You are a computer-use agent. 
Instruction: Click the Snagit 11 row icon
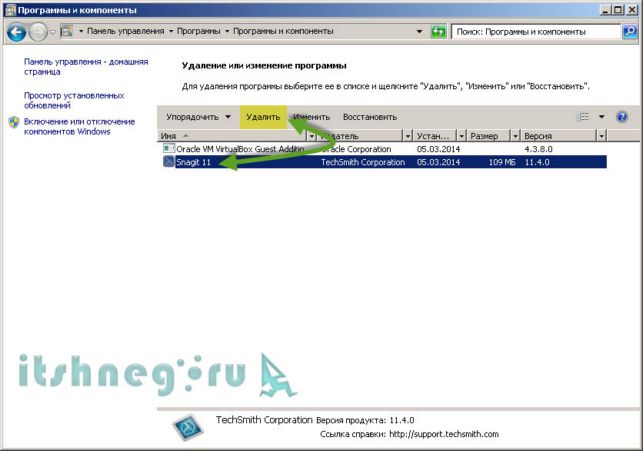pyautogui.click(x=169, y=161)
